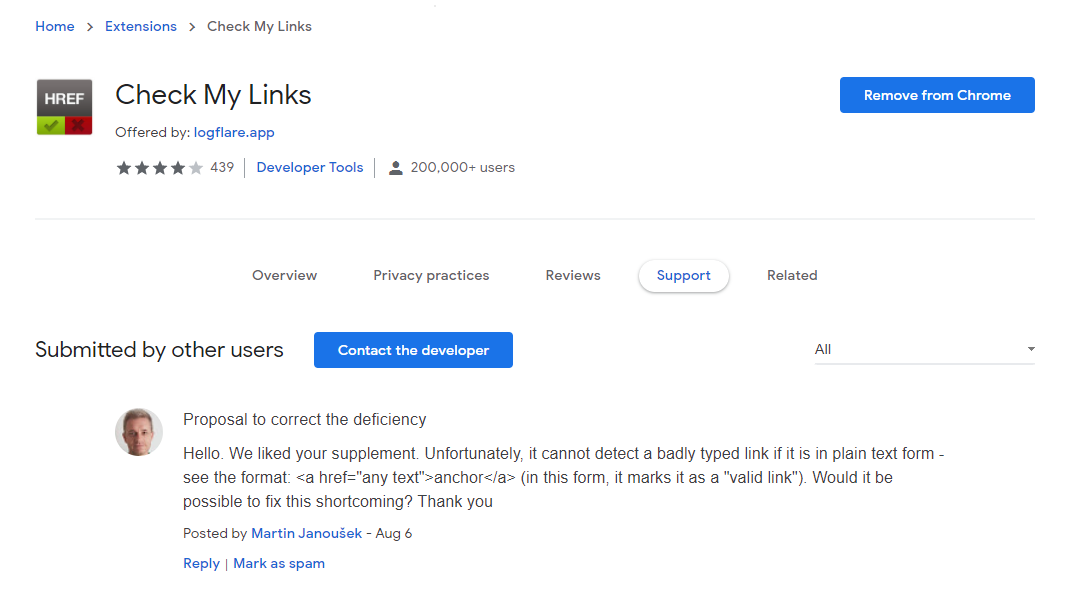Image resolution: width=1077 pixels, height=614 pixels.
Task: Switch to the Reviews tab
Action: 572,275
